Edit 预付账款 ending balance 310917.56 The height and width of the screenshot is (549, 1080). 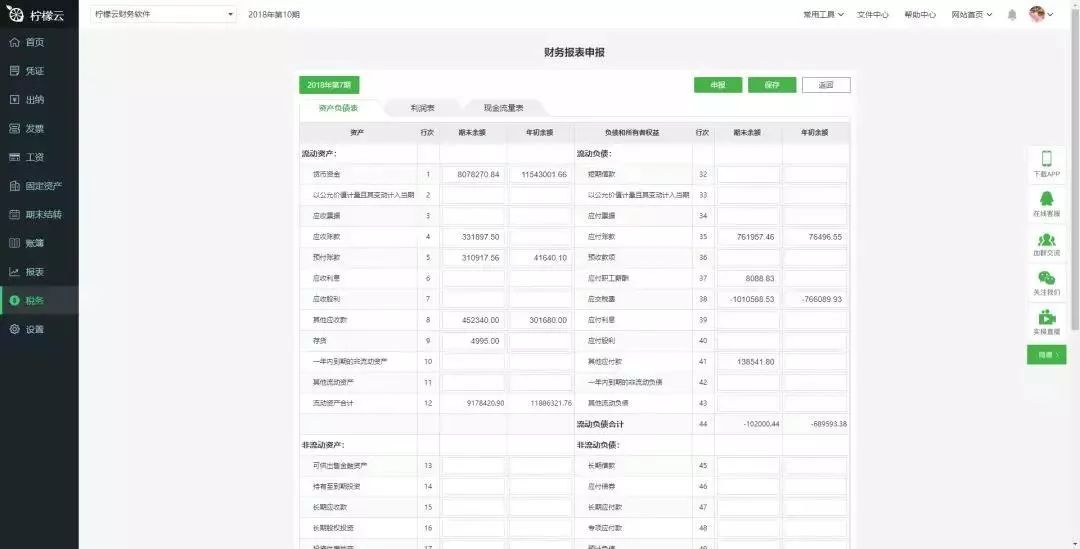472,258
